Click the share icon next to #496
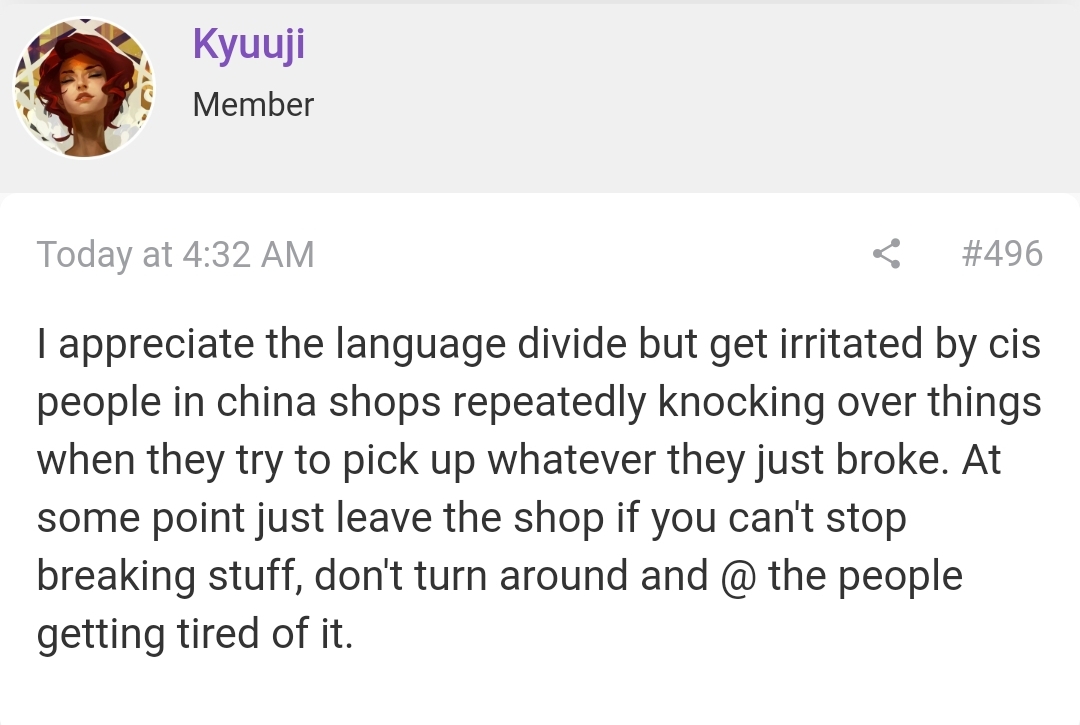The image size is (1080, 725). click(886, 253)
